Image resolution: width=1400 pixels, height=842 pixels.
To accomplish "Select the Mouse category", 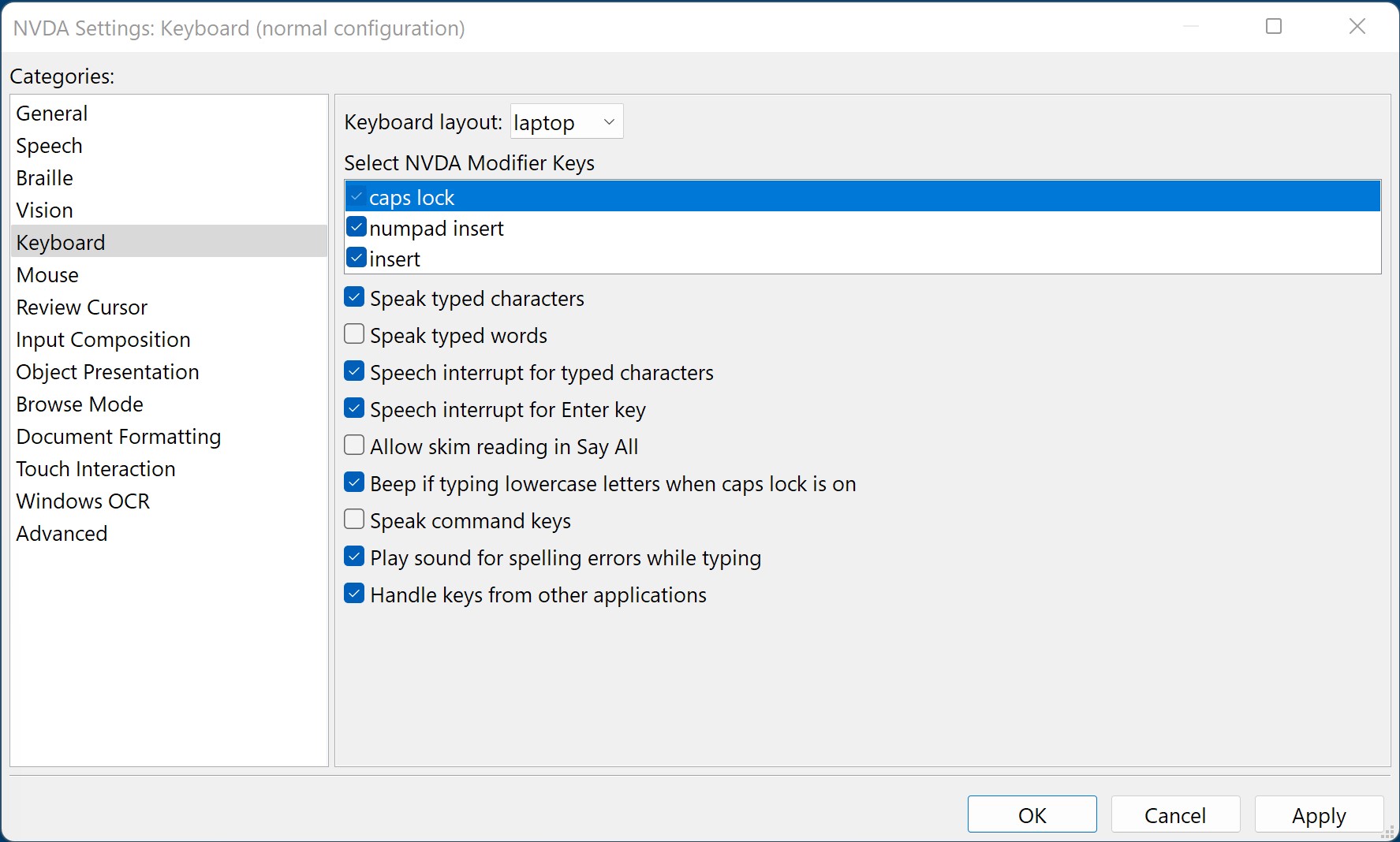I will tap(47, 274).
